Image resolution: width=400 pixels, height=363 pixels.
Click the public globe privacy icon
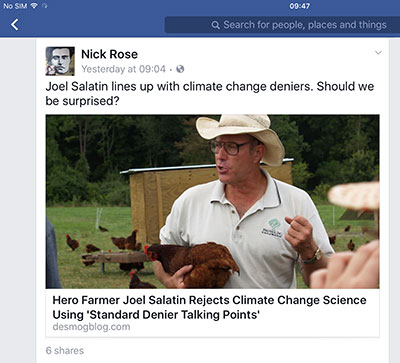pos(180,69)
